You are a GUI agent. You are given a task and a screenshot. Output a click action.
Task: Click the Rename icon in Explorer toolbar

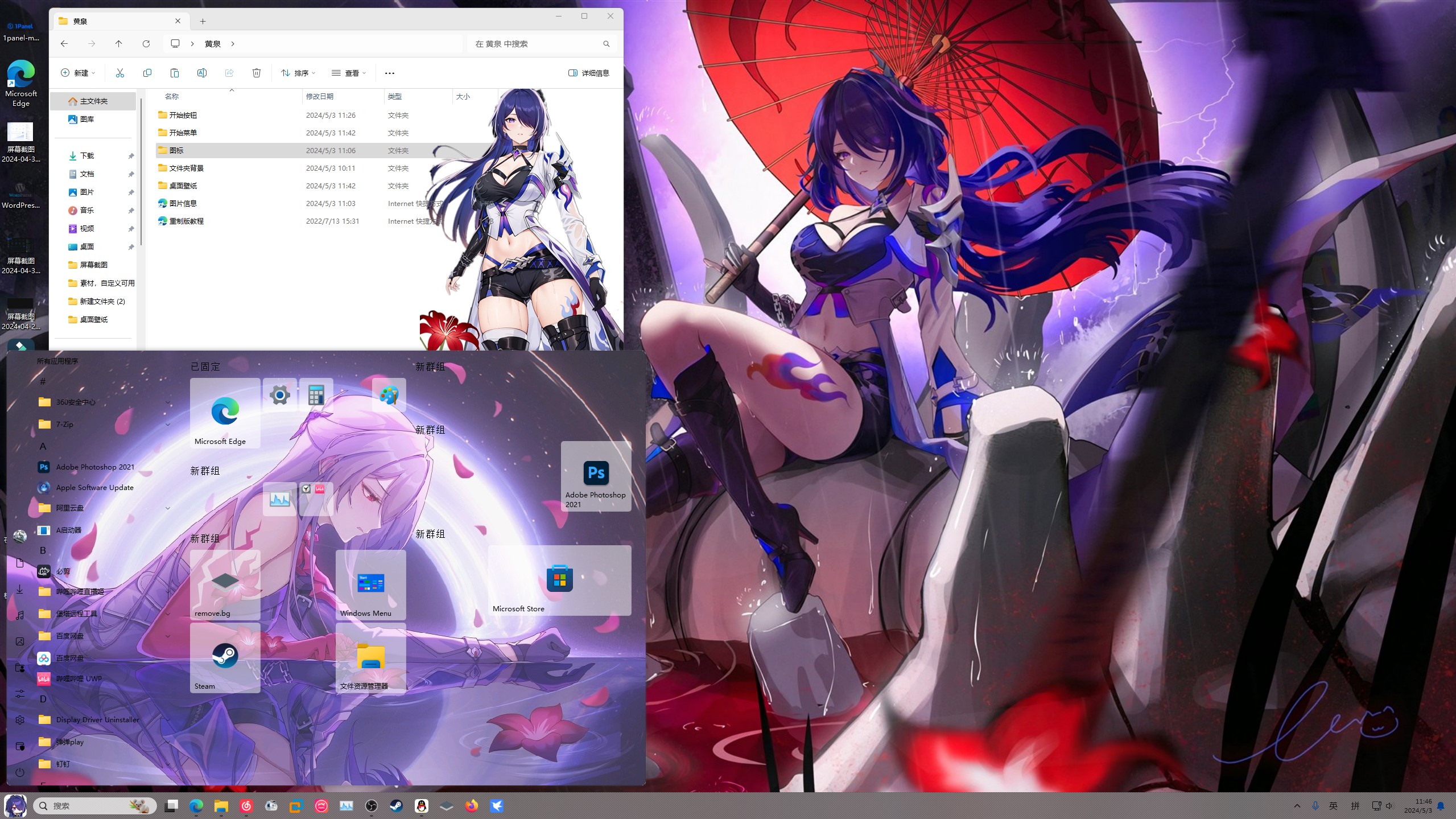[x=201, y=73]
